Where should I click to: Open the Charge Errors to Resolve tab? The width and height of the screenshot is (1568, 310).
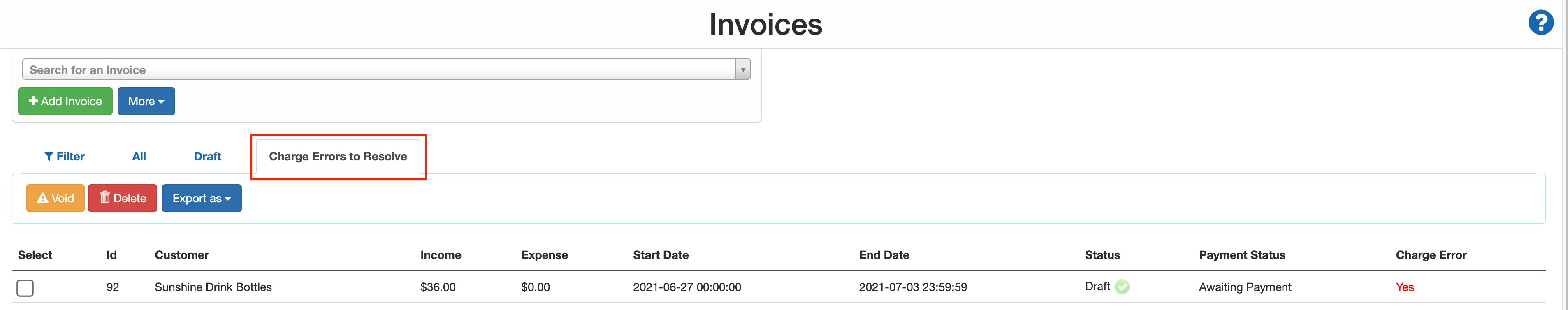[339, 156]
